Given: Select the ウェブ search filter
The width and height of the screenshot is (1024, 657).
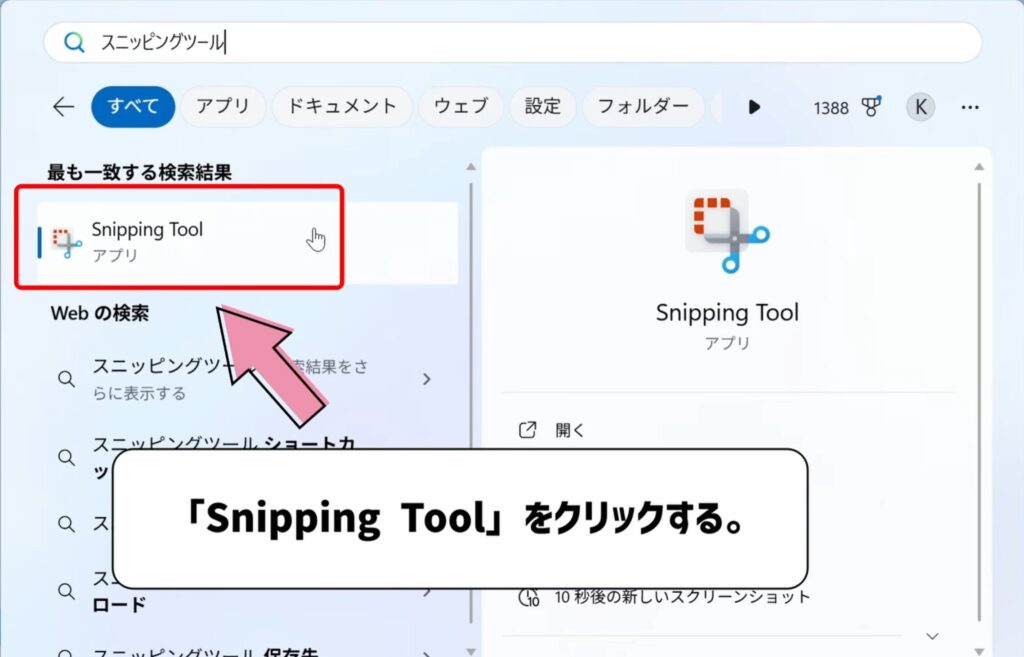Looking at the screenshot, I should (460, 107).
